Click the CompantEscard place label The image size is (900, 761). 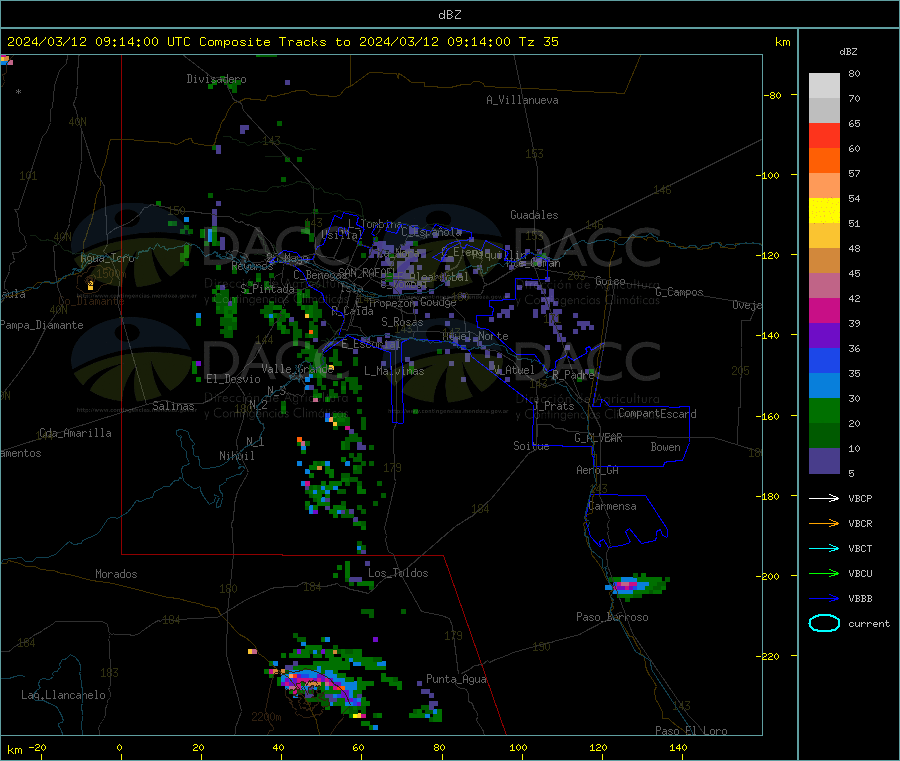click(x=657, y=414)
